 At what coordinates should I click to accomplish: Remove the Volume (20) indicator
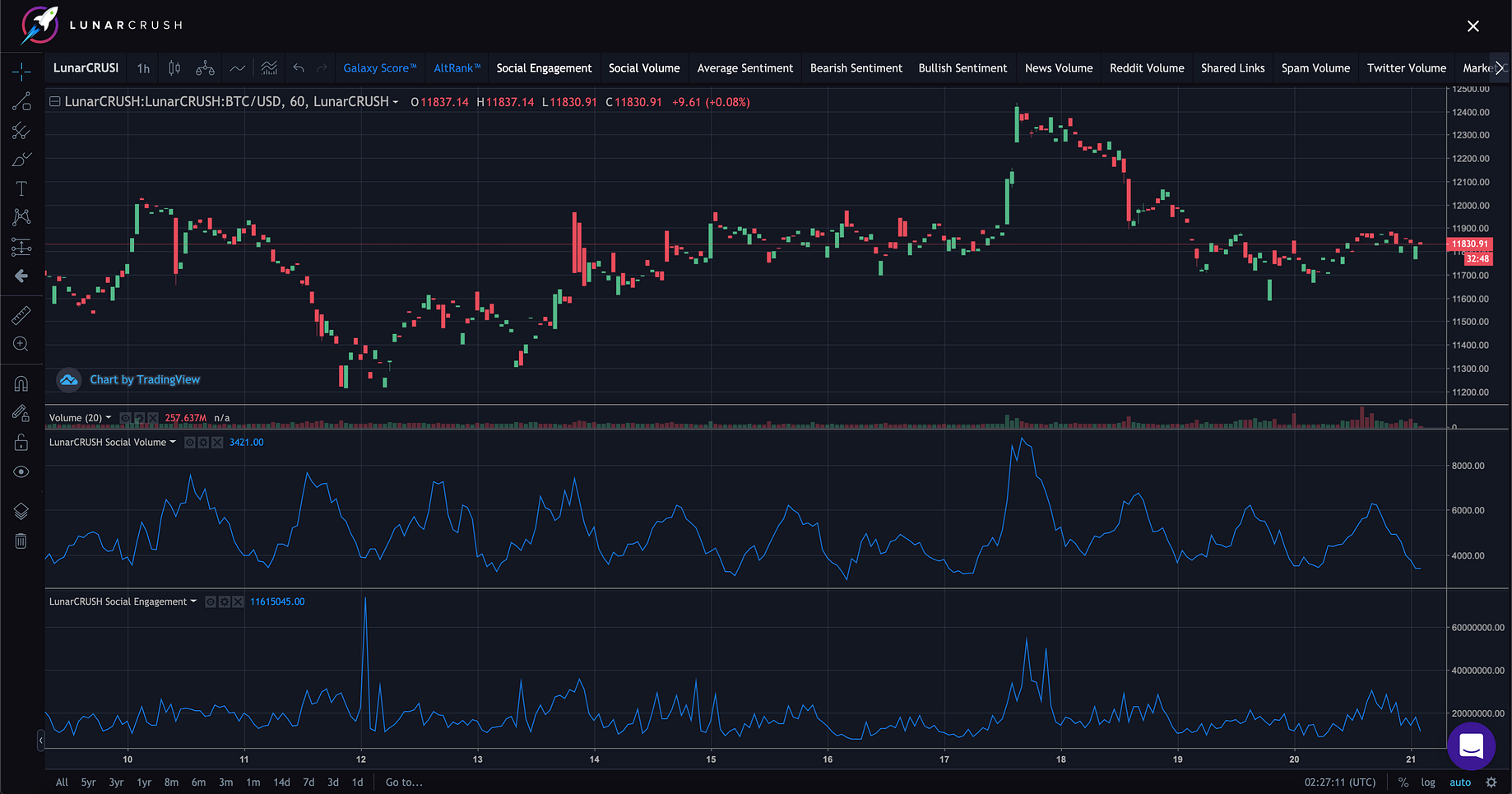[151, 418]
